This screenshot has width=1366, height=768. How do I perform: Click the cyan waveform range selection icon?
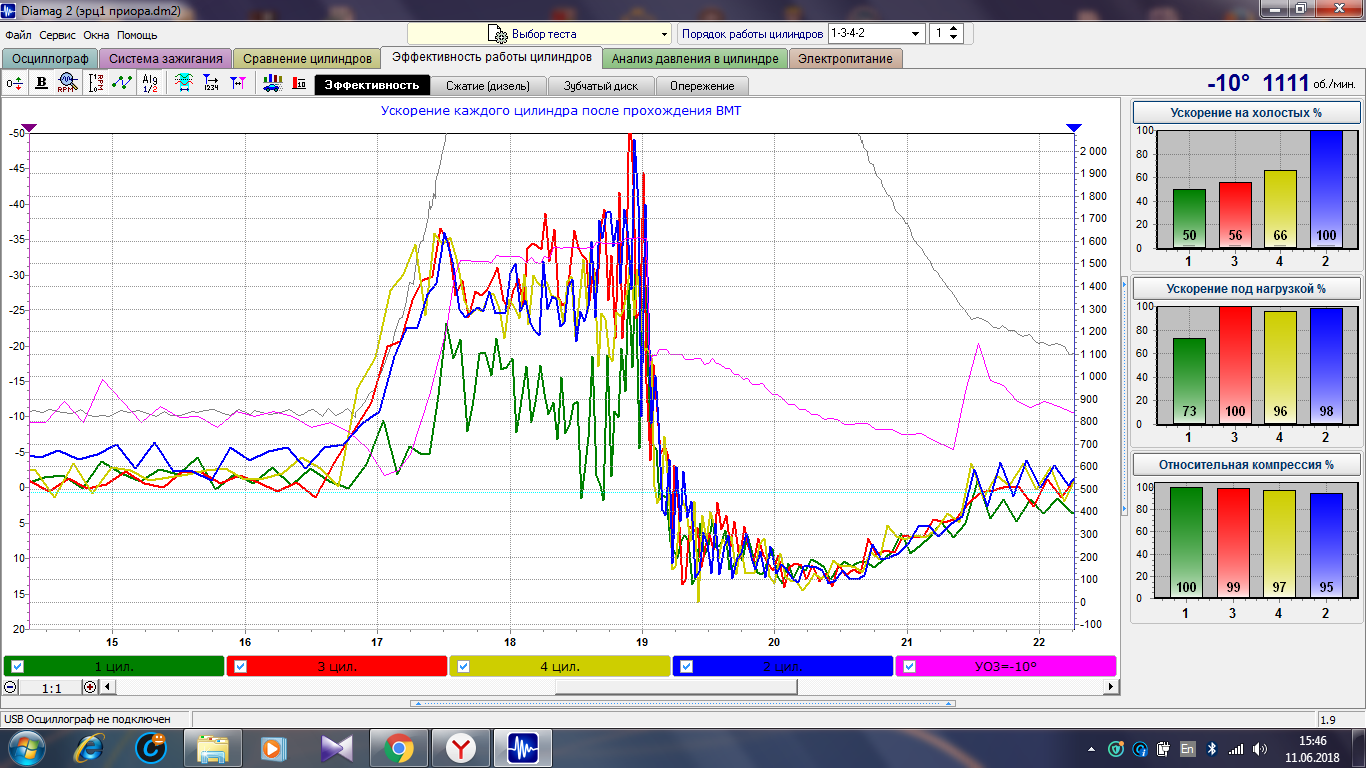tap(184, 84)
